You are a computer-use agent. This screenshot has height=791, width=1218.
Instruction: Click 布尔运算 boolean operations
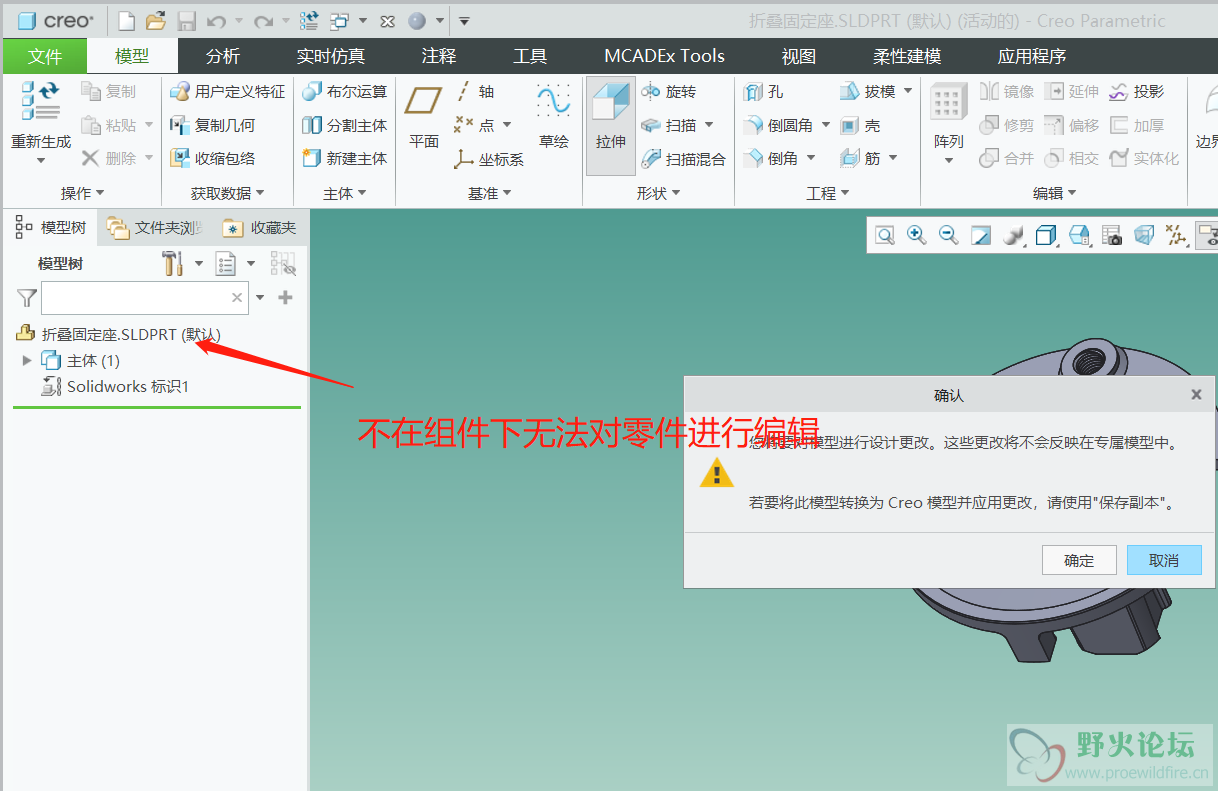click(344, 92)
